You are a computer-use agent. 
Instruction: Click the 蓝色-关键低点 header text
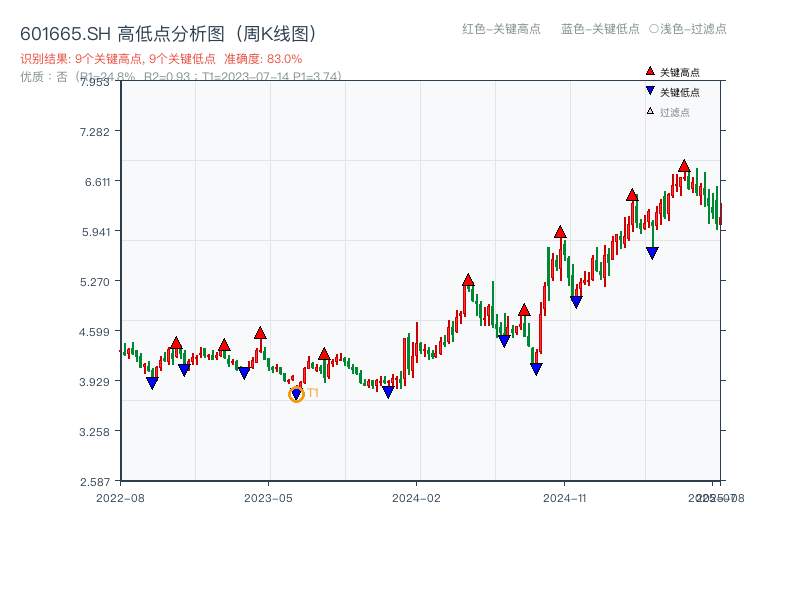600,29
